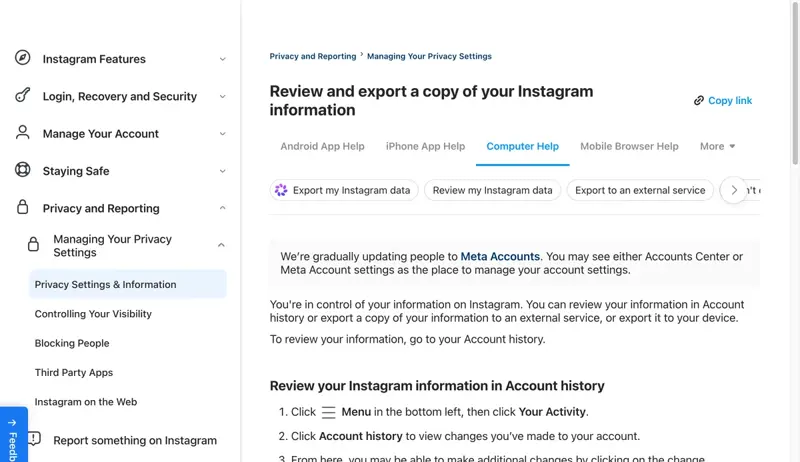Image resolution: width=800 pixels, height=462 pixels.
Task: Open the More tabs dropdown
Action: (x=717, y=146)
